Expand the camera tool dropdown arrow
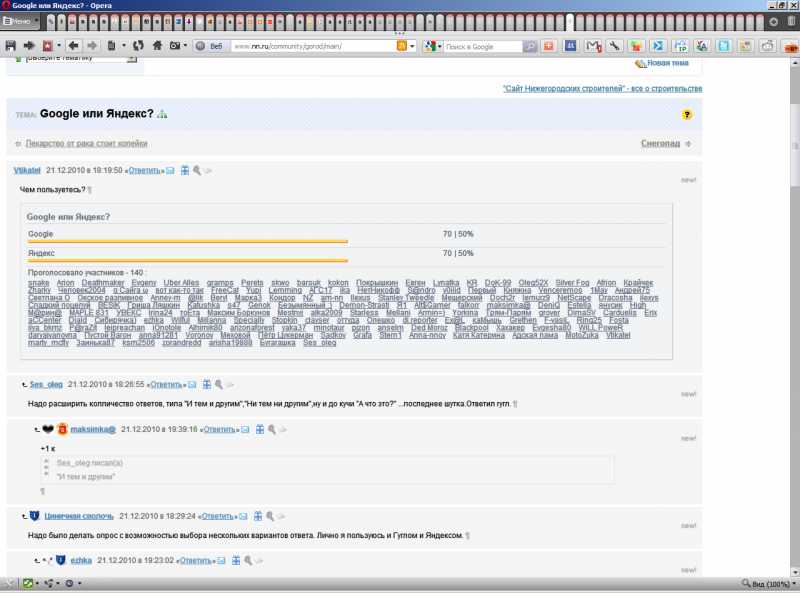 185,46
